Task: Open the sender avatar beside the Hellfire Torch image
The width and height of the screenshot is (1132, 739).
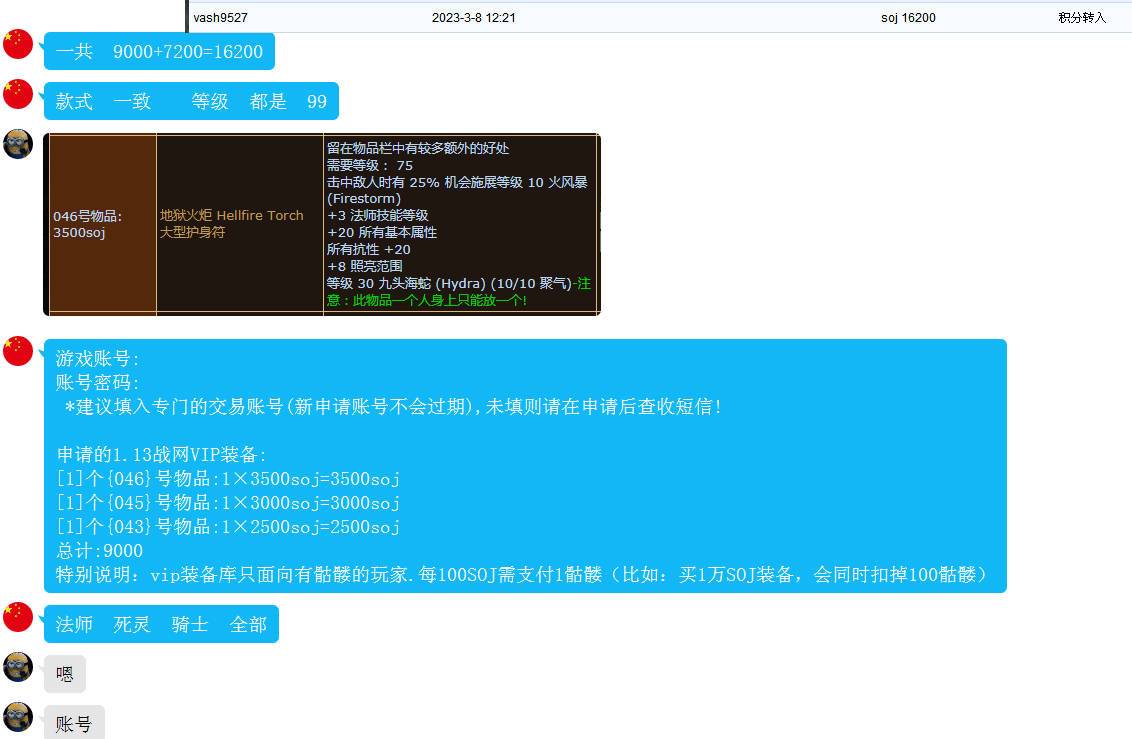Action: click(x=18, y=144)
